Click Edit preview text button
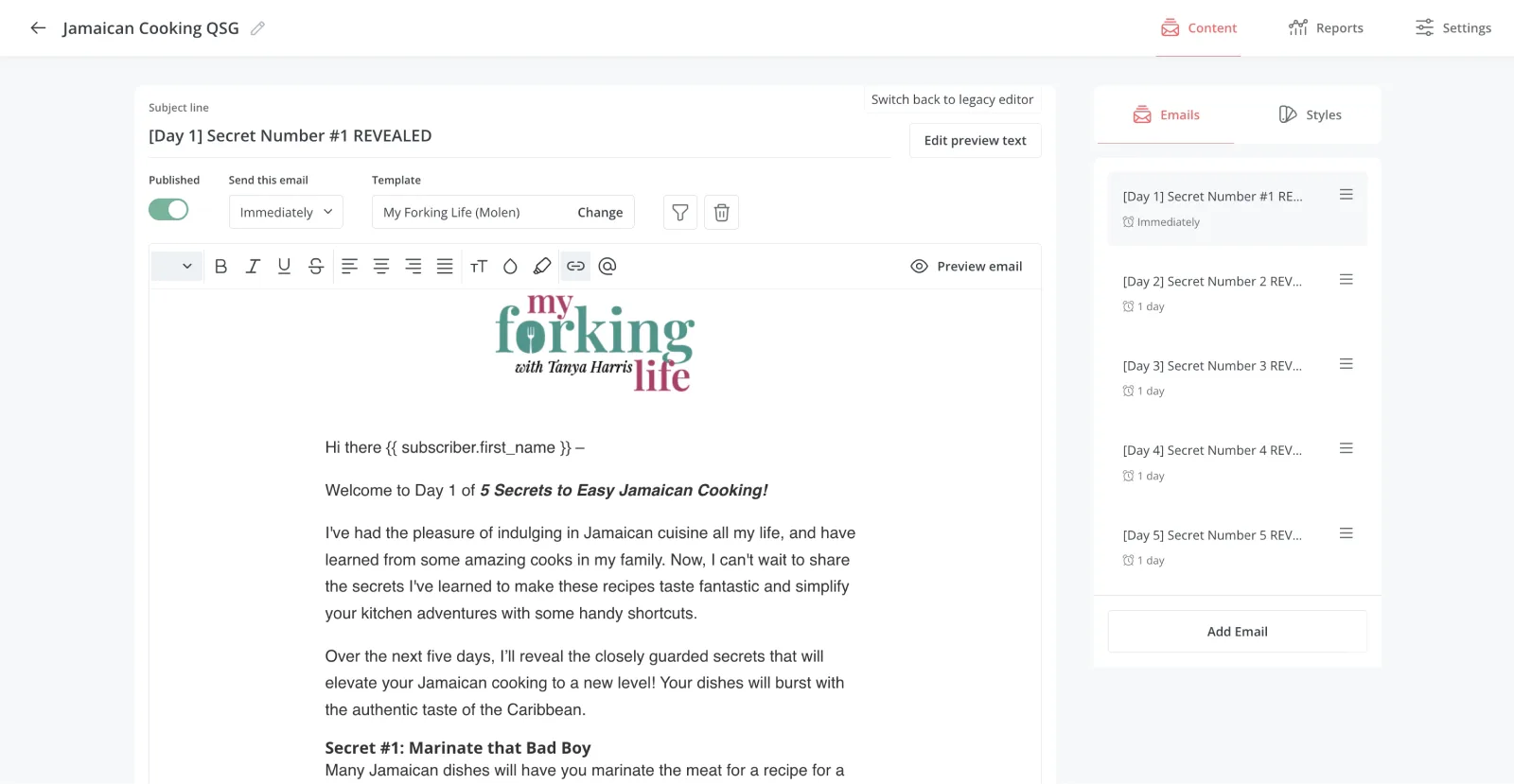The height and width of the screenshot is (784, 1514). click(975, 141)
